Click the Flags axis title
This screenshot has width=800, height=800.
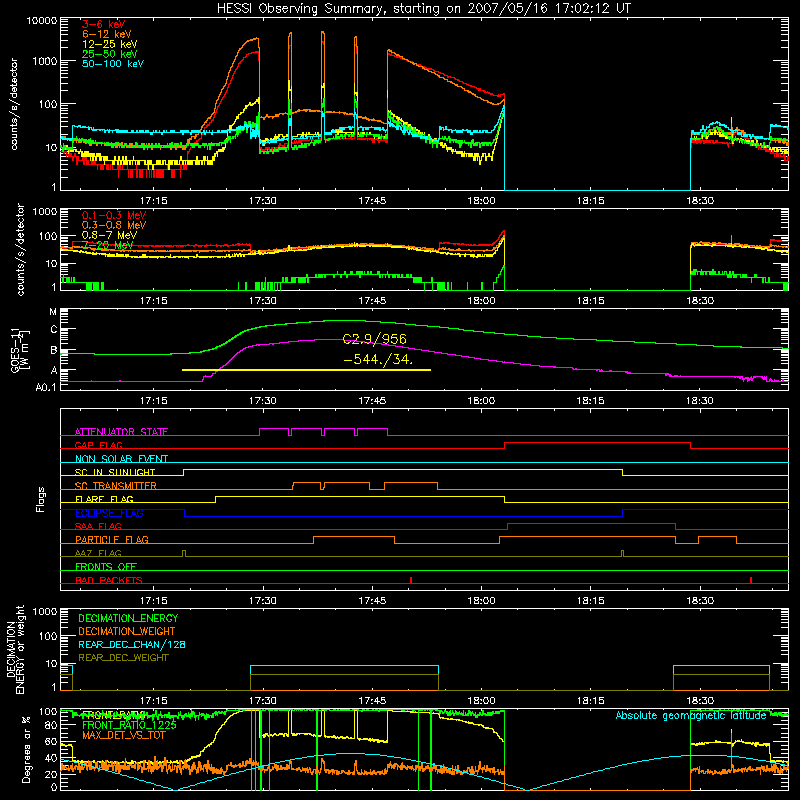pyautogui.click(x=41, y=499)
